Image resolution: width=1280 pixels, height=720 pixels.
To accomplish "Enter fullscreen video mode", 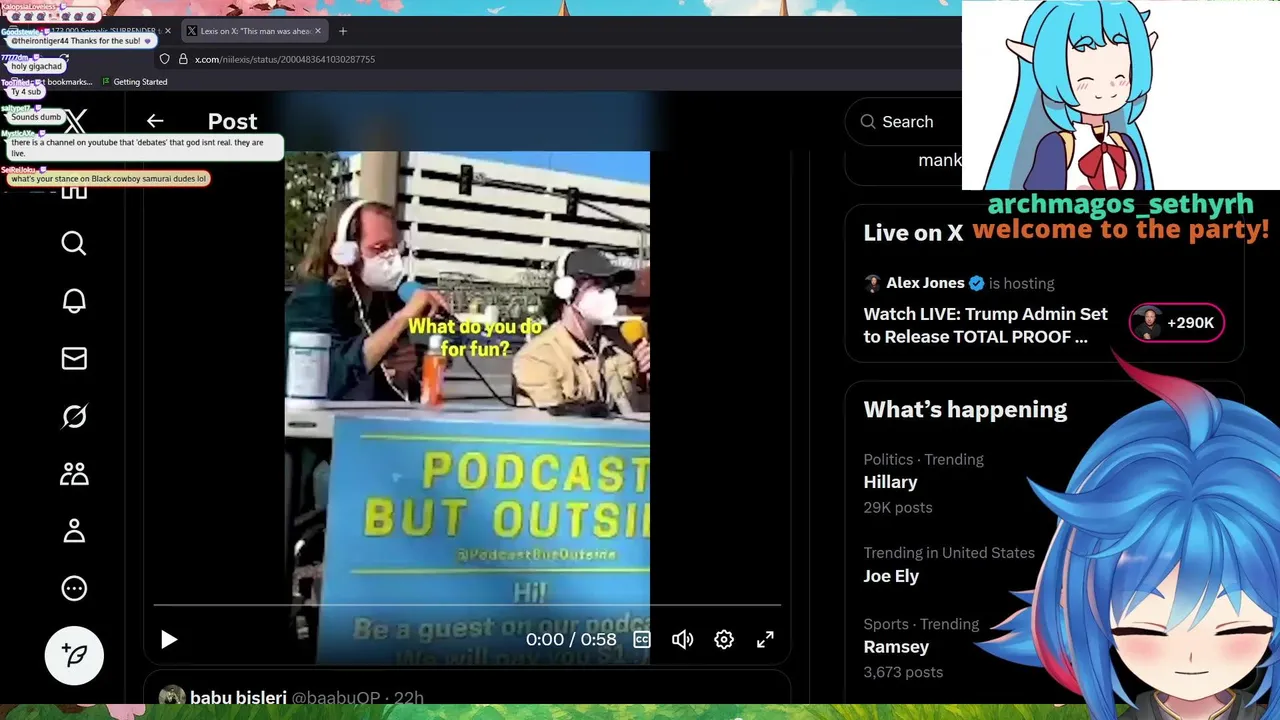I will 765,640.
